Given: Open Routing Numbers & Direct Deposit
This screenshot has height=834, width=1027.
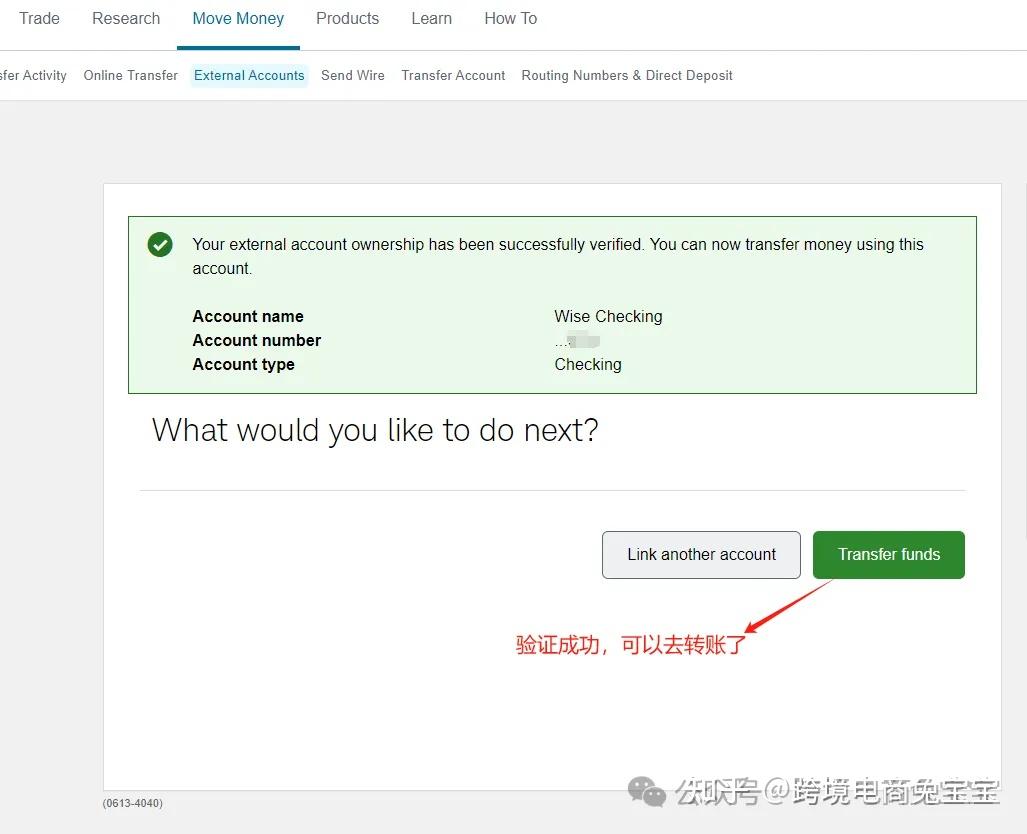Looking at the screenshot, I should [x=626, y=75].
